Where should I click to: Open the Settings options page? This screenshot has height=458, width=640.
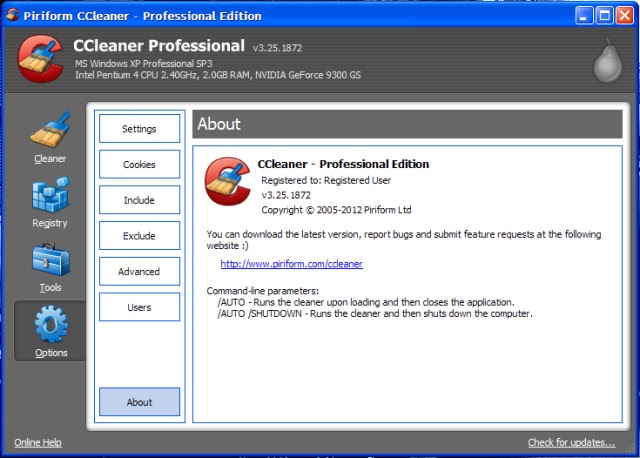point(139,129)
